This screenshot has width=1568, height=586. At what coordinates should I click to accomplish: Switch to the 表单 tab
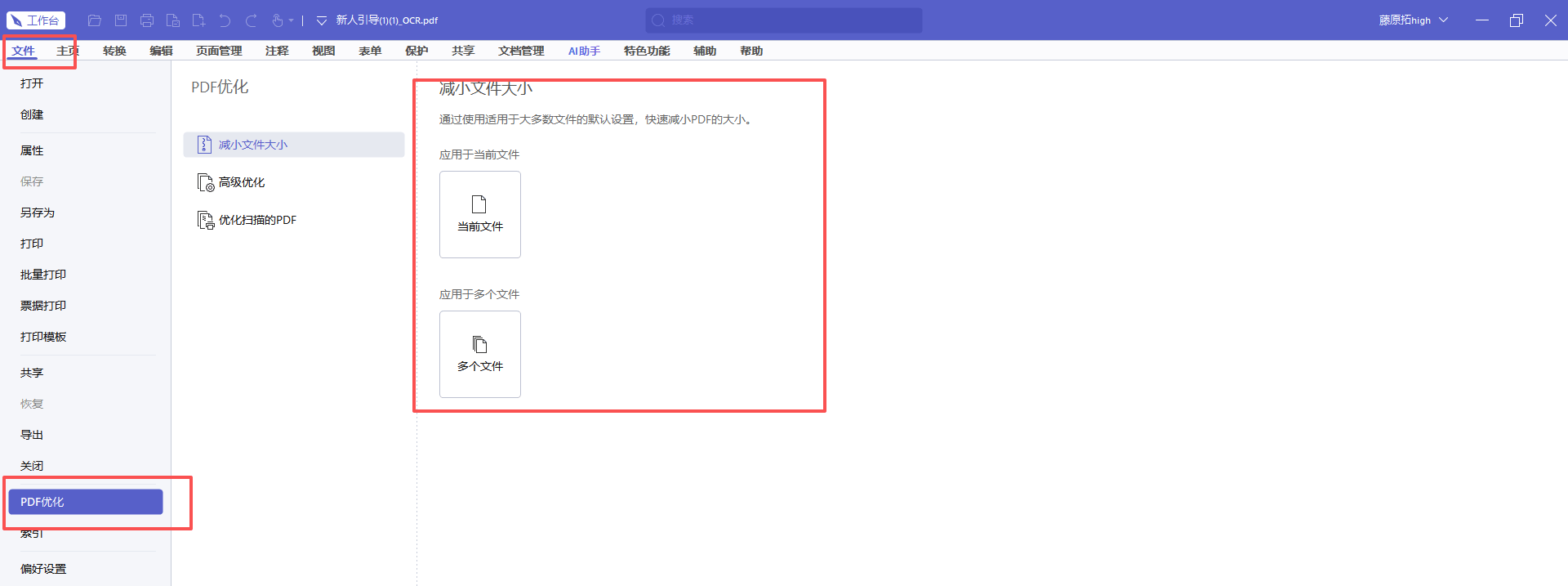pyautogui.click(x=370, y=51)
